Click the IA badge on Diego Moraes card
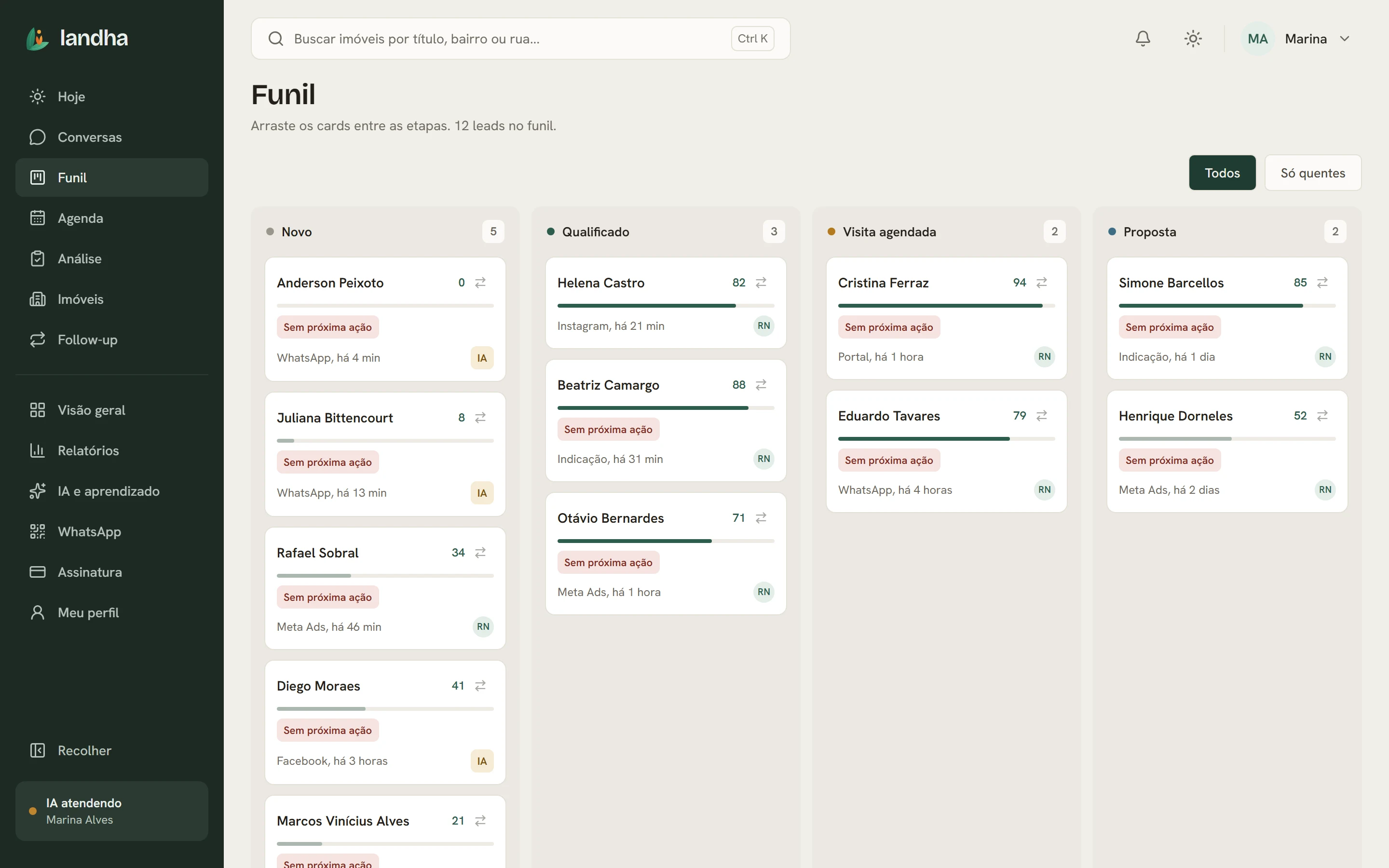 [x=482, y=760]
